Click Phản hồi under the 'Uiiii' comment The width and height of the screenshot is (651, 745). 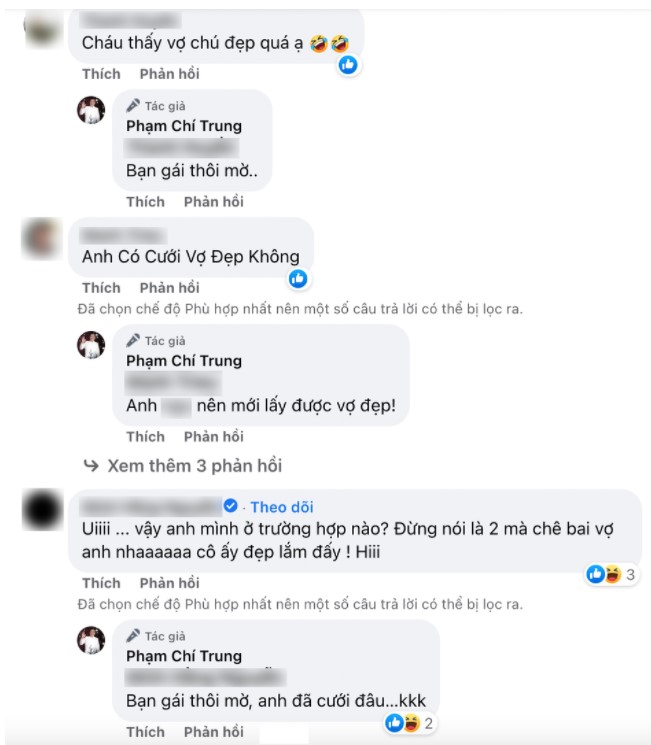[x=170, y=583]
